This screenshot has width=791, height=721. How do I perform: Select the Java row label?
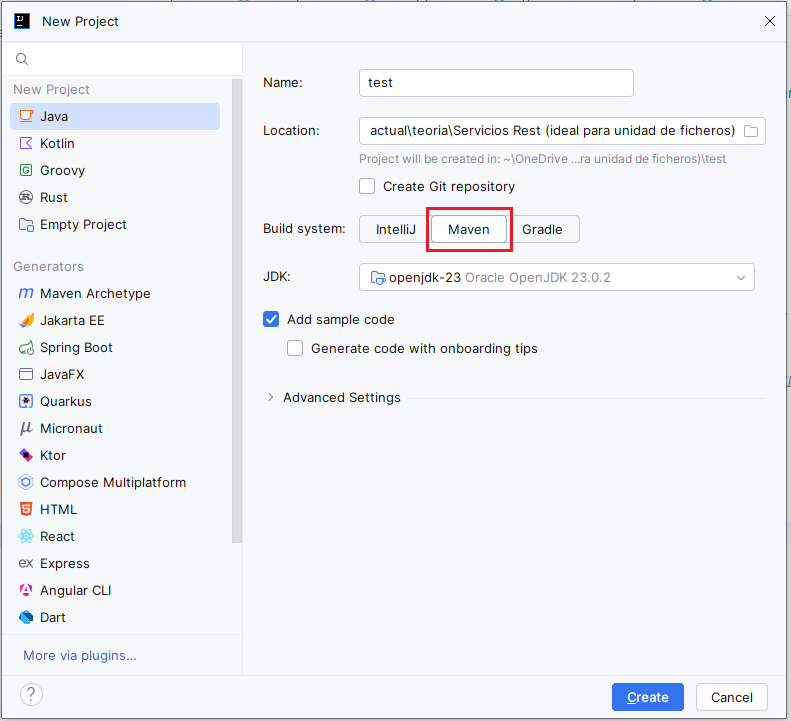pyautogui.click(x=54, y=117)
